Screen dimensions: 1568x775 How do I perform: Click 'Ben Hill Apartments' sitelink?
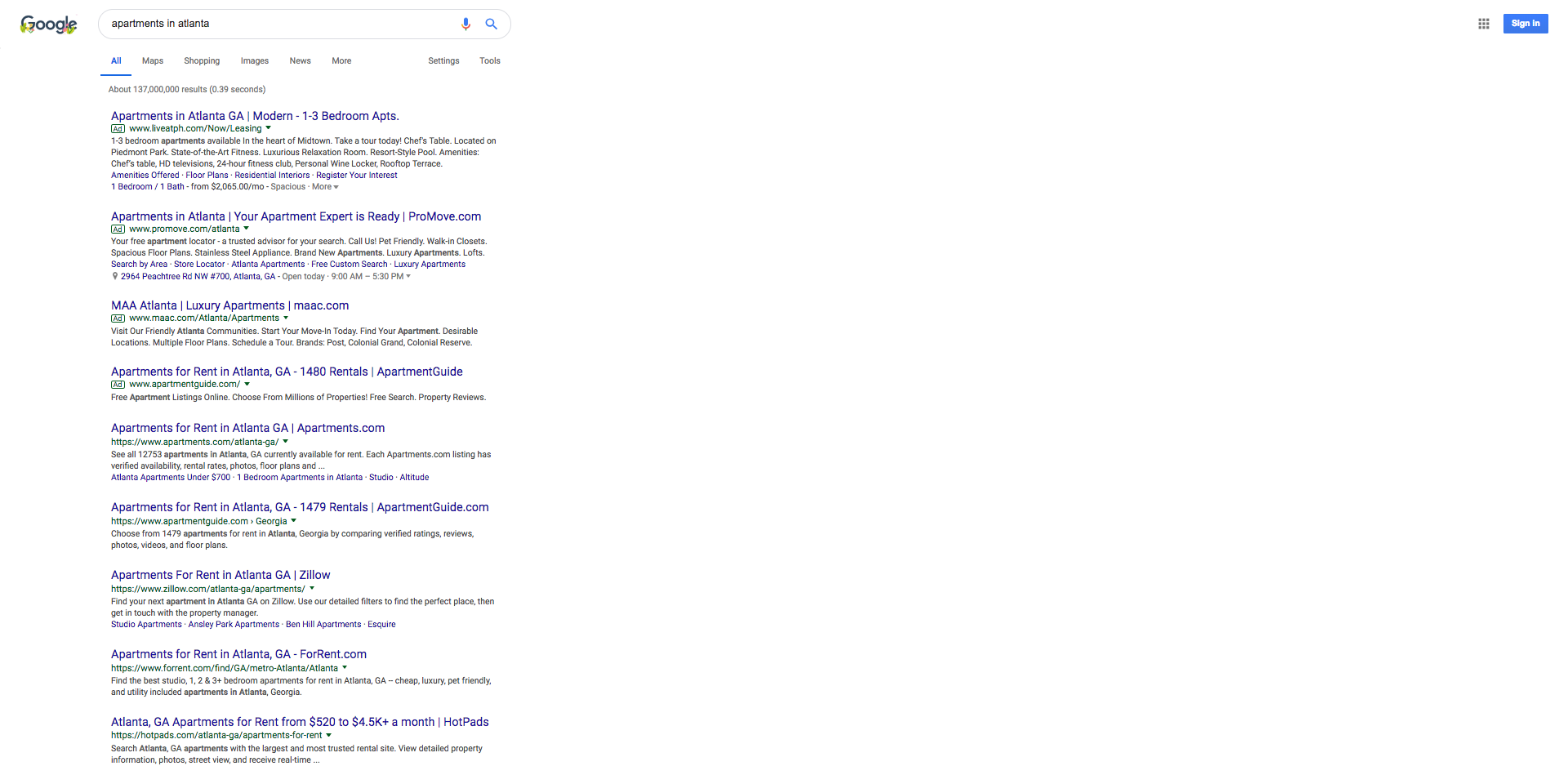[323, 625]
